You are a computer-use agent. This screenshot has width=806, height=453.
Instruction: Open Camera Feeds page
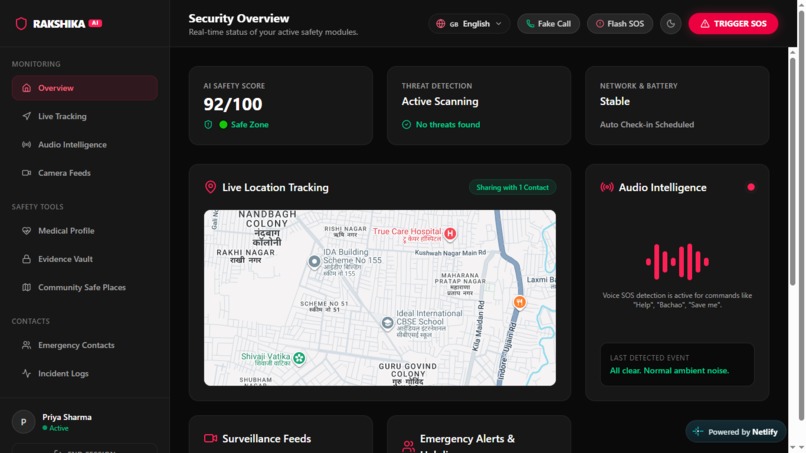[85, 173]
